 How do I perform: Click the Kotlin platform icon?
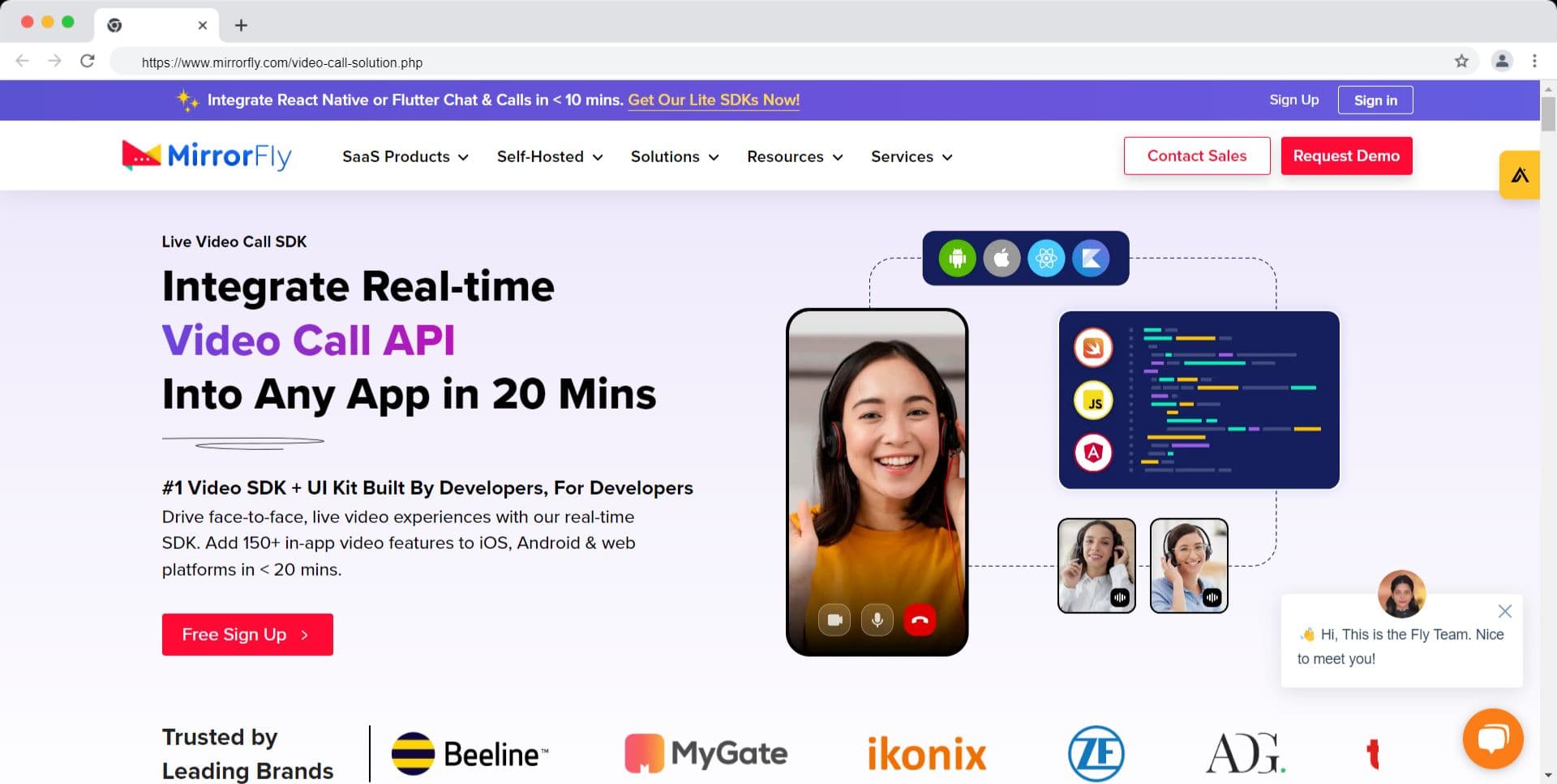pyautogui.click(x=1091, y=259)
